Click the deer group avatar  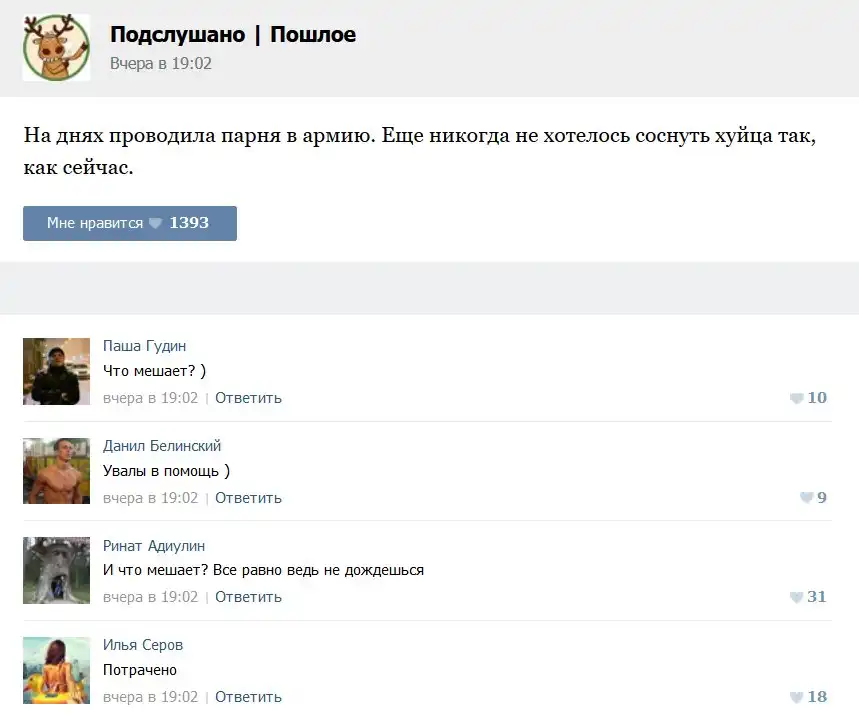[56, 48]
